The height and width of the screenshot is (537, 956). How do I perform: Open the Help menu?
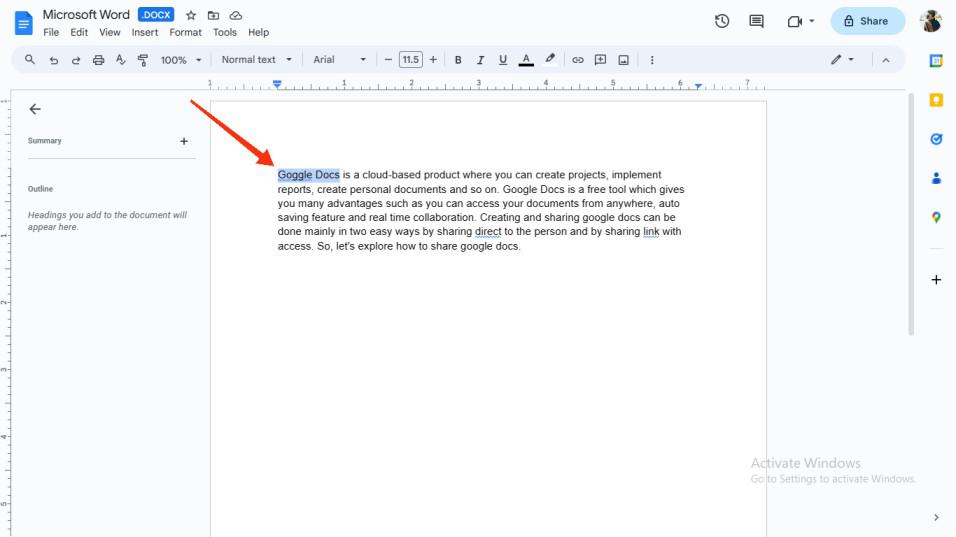259,32
